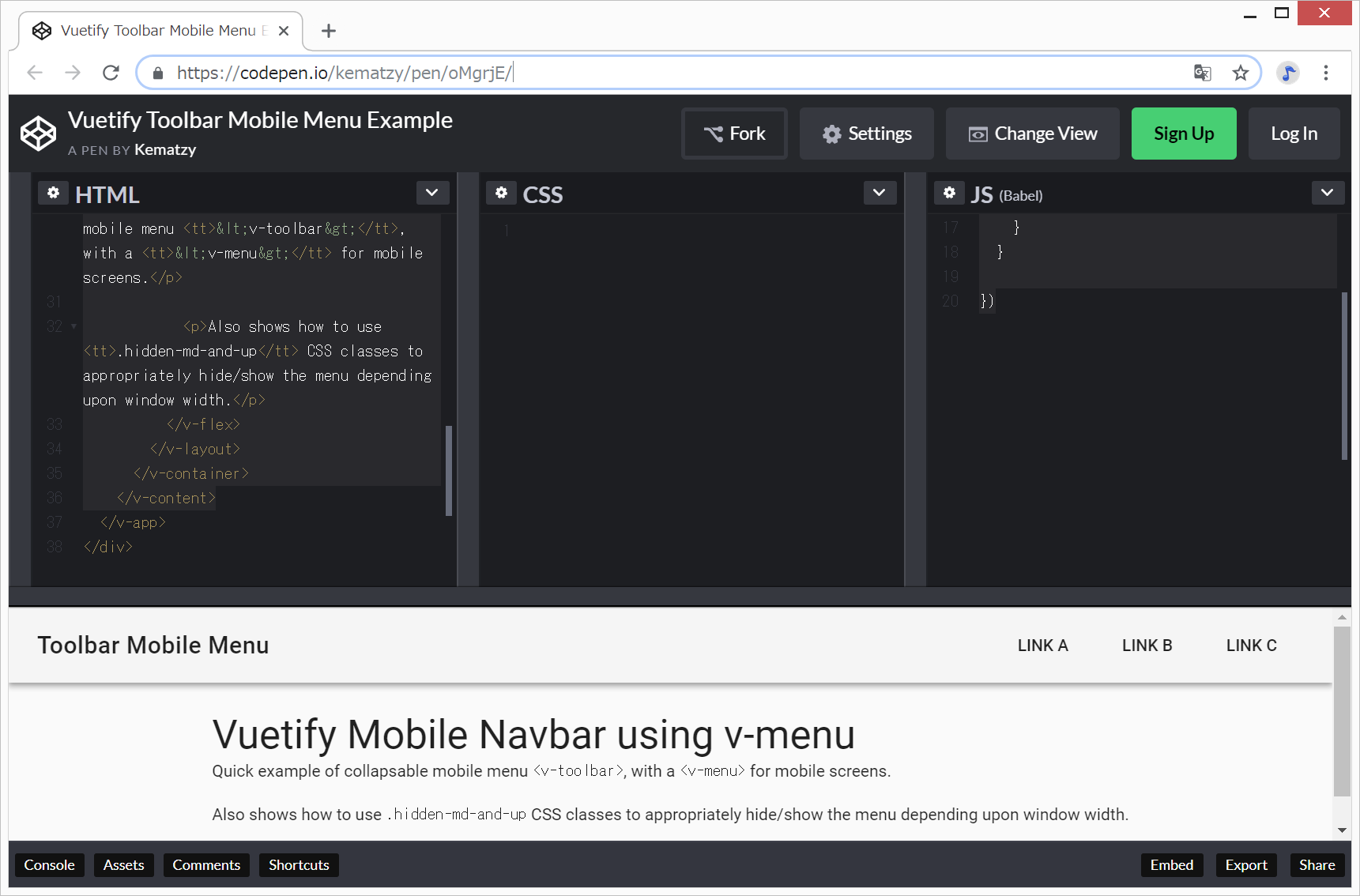Fold line 32 in HTML editor
The width and height of the screenshot is (1360, 896).
74,326
